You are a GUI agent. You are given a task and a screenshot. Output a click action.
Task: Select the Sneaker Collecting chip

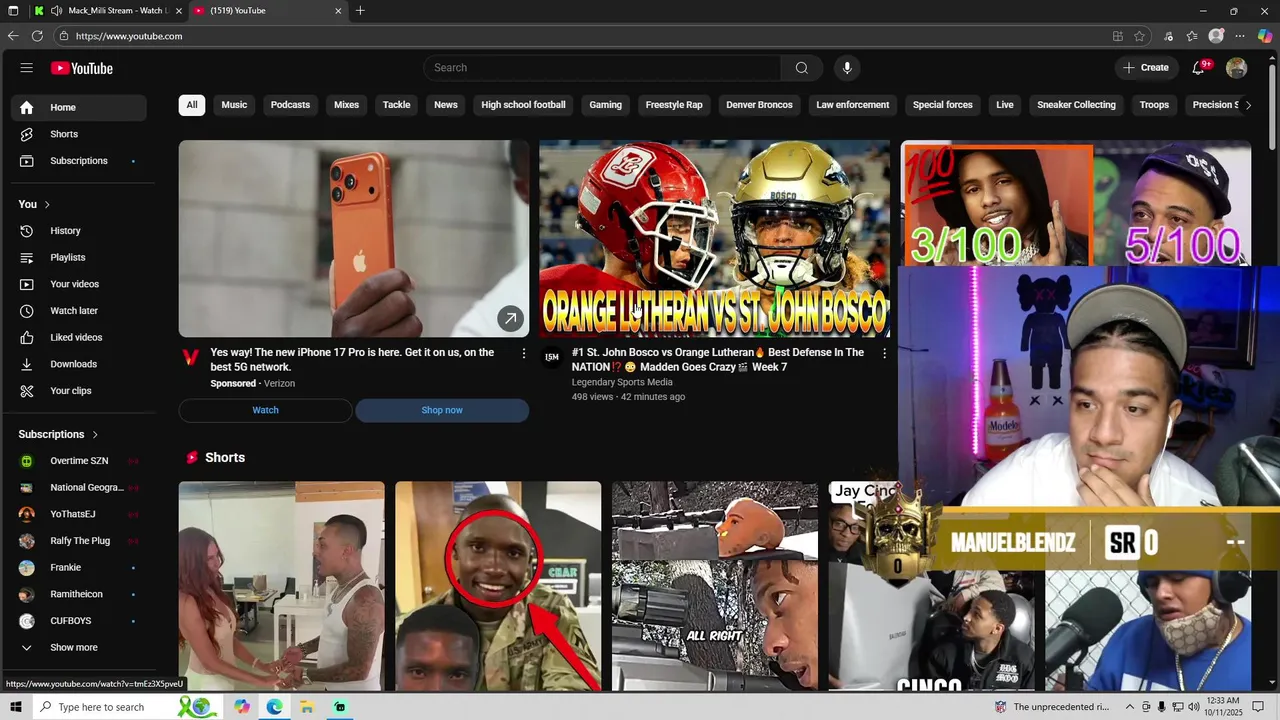point(1076,105)
